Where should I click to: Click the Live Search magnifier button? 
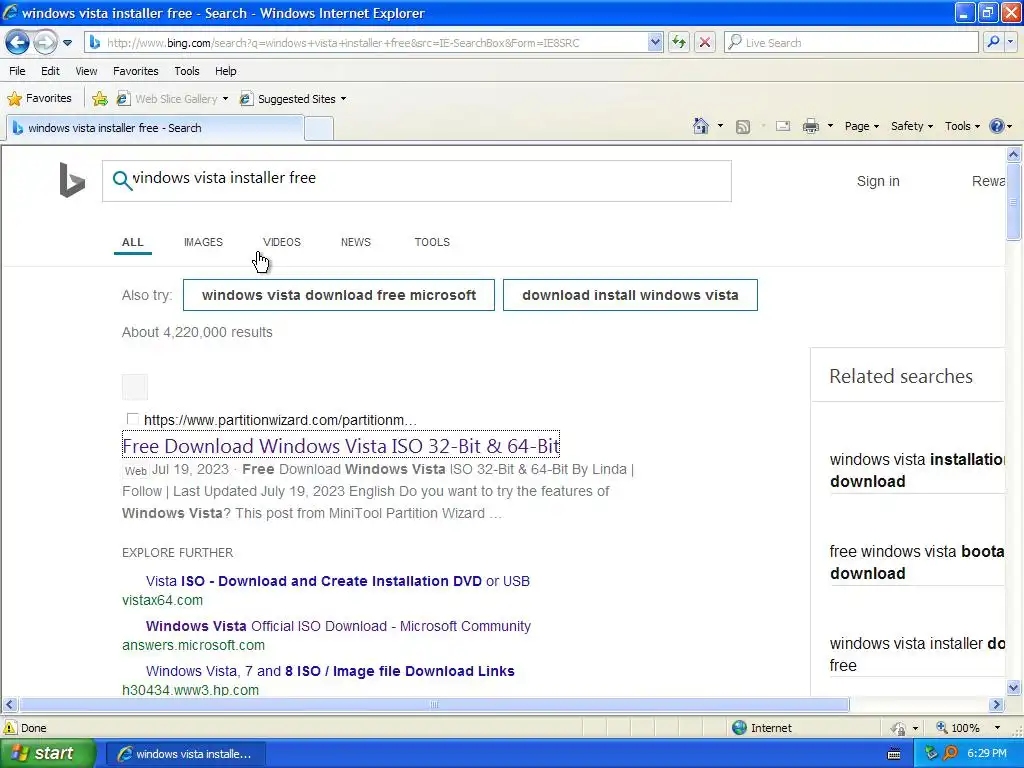993,42
